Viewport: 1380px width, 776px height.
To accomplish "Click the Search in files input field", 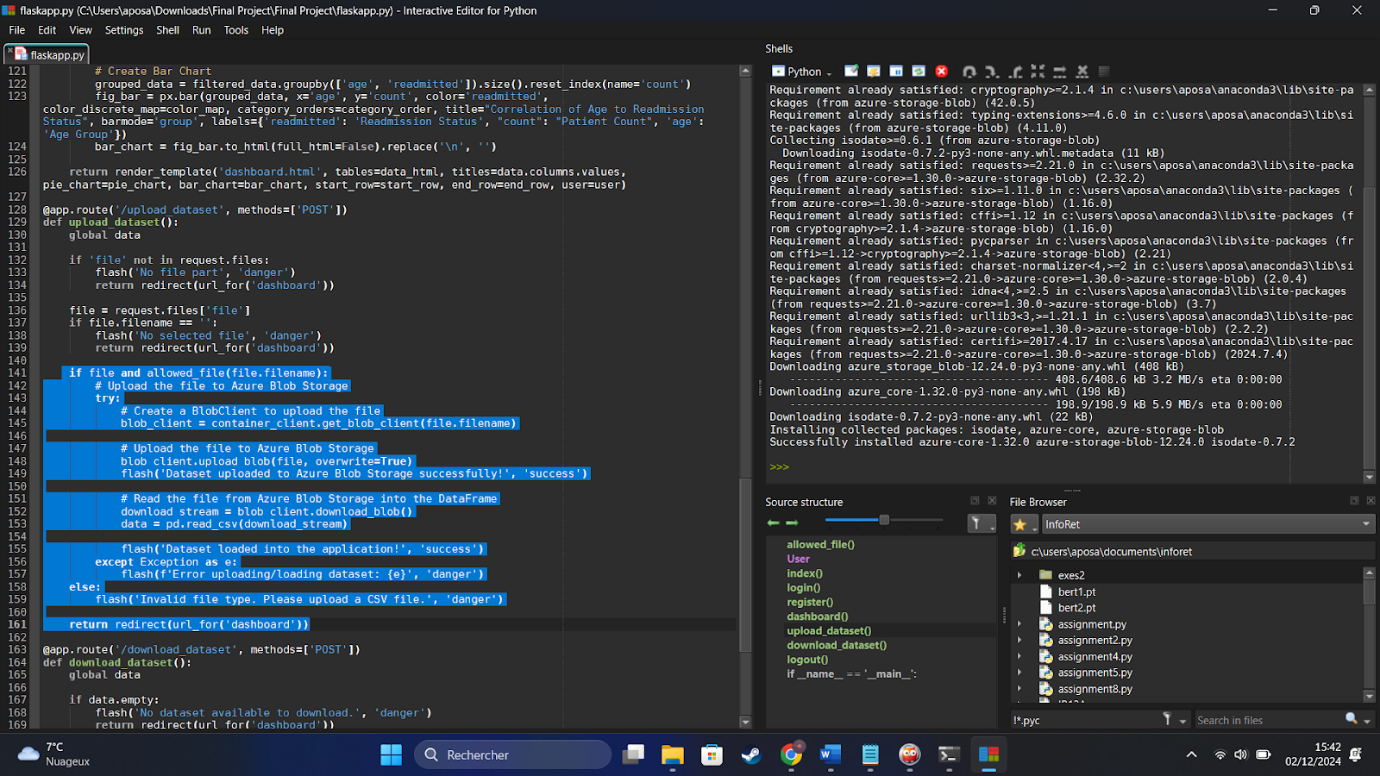I will (1268, 720).
